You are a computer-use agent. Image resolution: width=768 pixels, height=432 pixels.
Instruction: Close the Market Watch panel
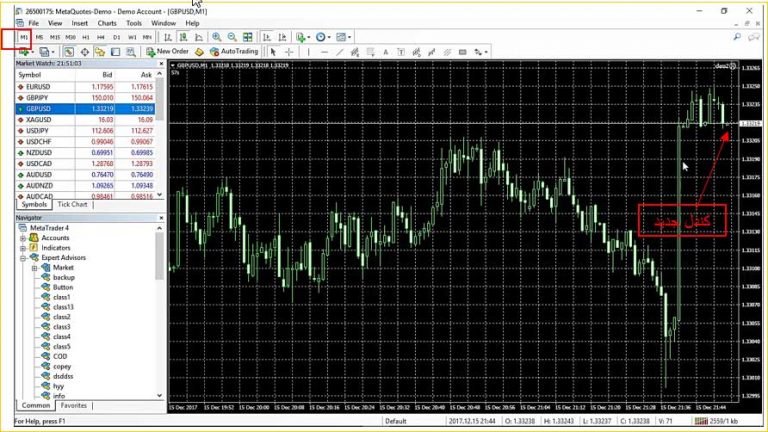tap(161, 64)
